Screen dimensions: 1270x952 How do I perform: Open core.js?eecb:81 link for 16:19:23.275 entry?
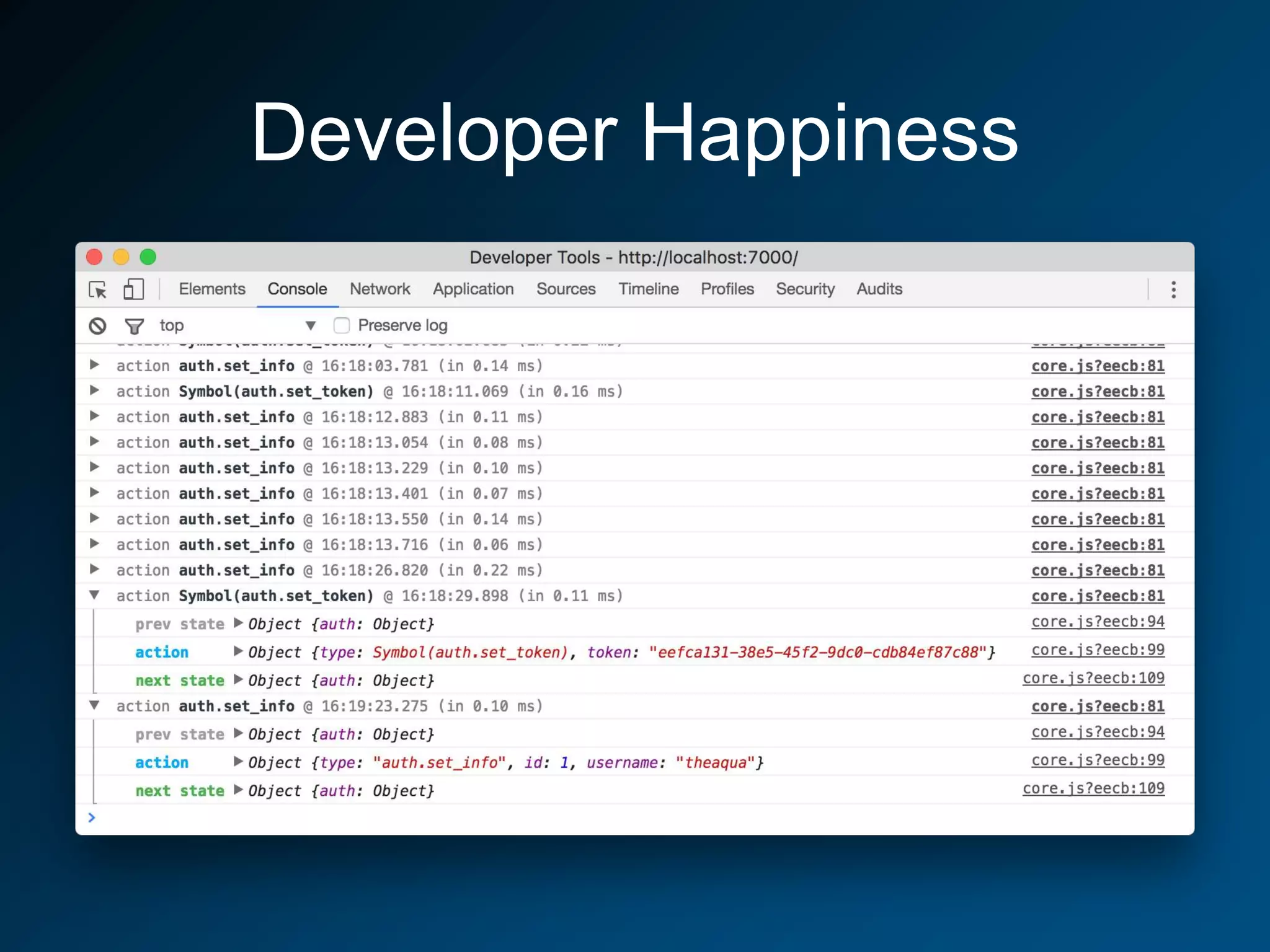(x=1098, y=706)
